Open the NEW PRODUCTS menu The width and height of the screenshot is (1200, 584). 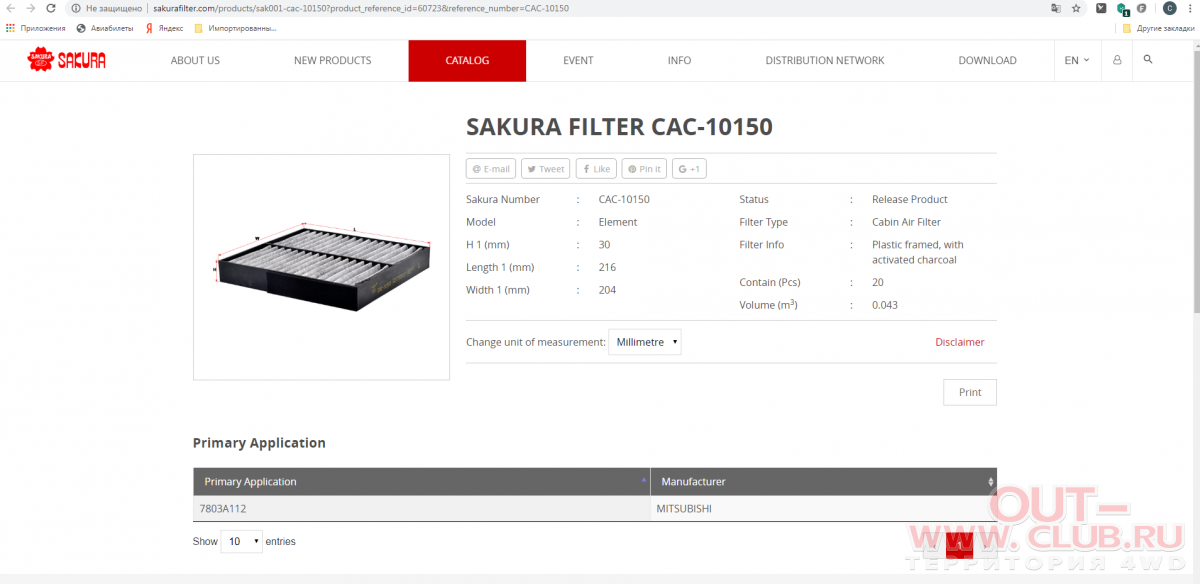(332, 60)
